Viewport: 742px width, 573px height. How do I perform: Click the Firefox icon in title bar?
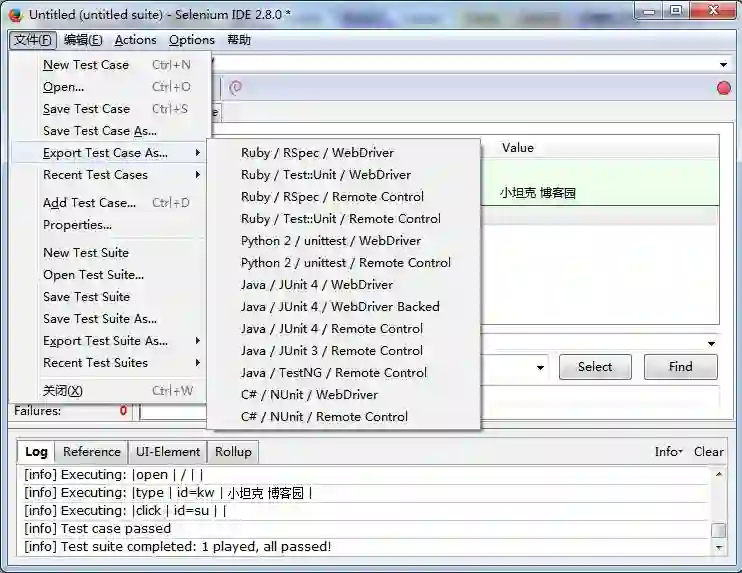click(x=15, y=15)
